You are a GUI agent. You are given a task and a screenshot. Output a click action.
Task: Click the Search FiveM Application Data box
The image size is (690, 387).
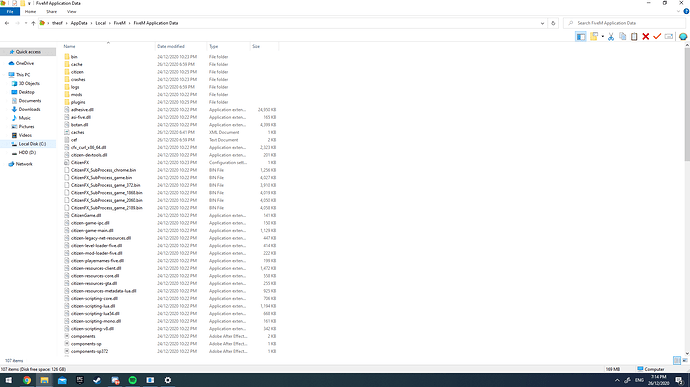click(624, 23)
